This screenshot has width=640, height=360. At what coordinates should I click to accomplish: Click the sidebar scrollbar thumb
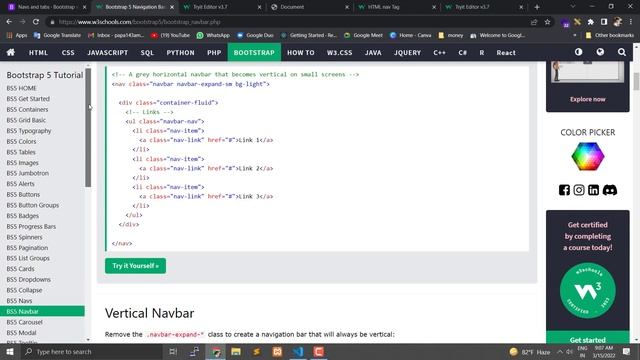pos(88,128)
